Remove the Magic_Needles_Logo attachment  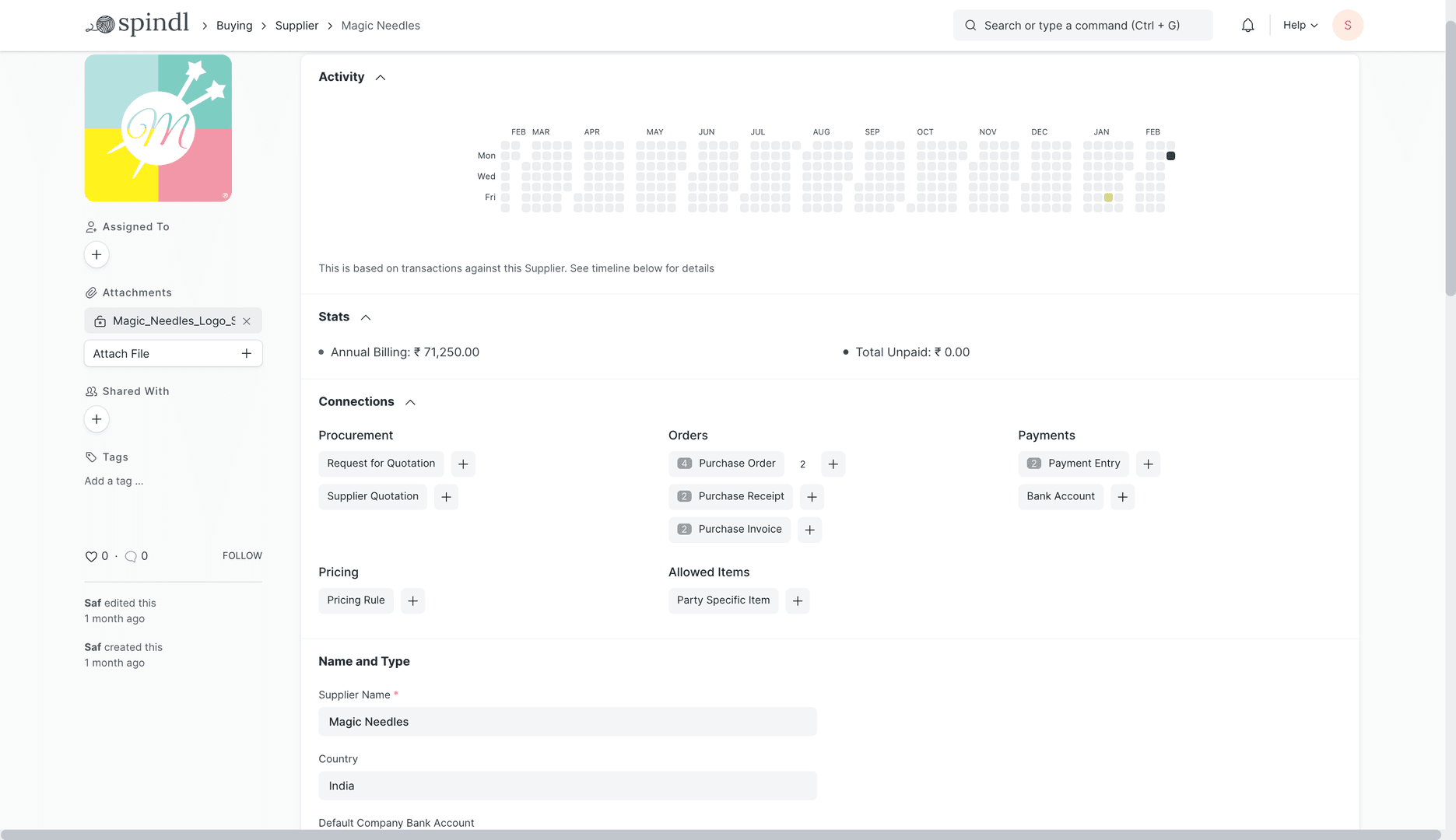pos(247,320)
